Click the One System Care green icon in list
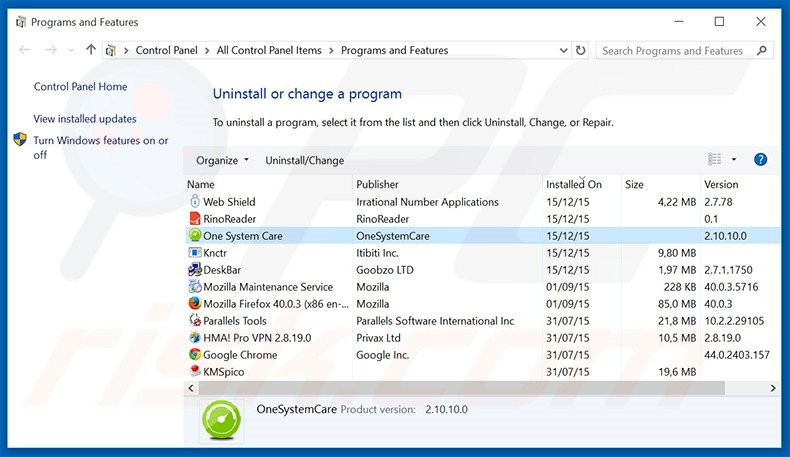This screenshot has width=790, height=457. point(195,235)
